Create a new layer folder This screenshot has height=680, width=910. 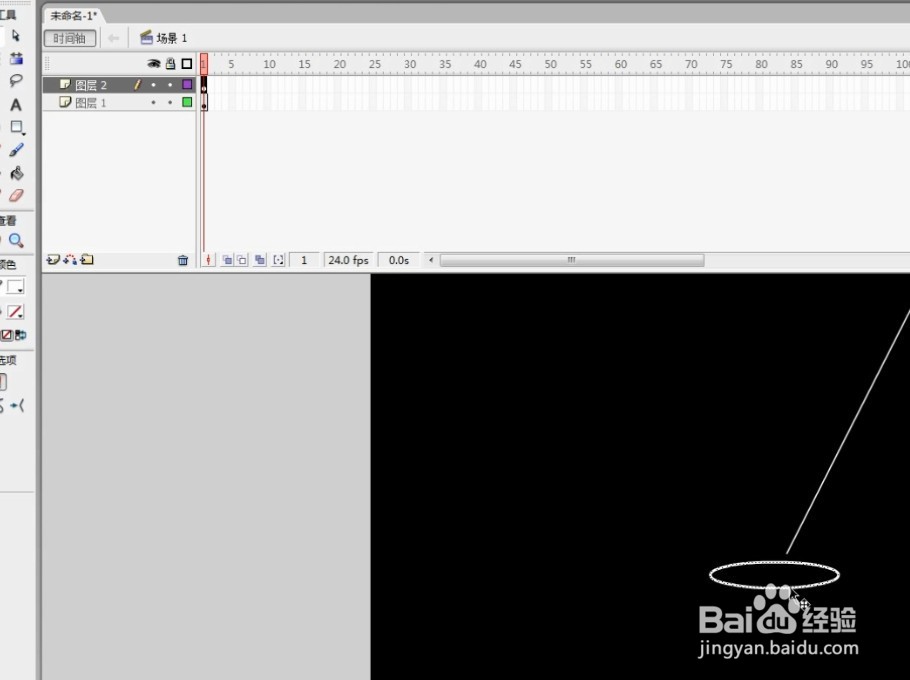coord(87,260)
